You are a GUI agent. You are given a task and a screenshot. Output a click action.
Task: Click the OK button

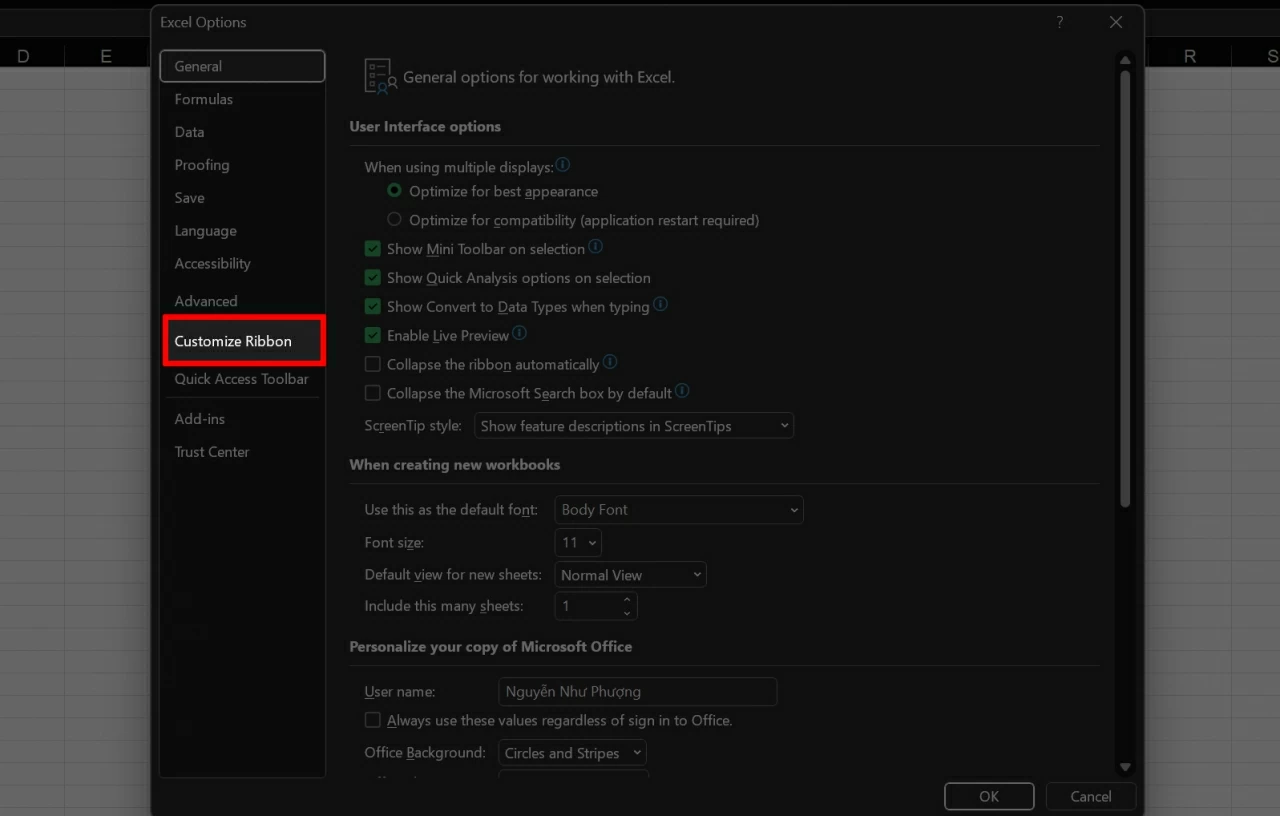click(989, 796)
